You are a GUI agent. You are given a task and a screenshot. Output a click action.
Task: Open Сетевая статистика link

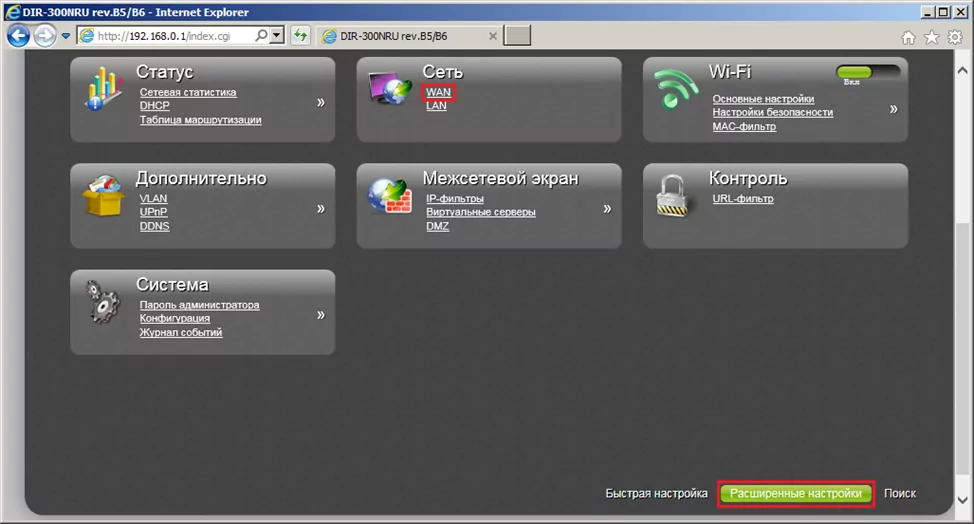[x=188, y=92]
